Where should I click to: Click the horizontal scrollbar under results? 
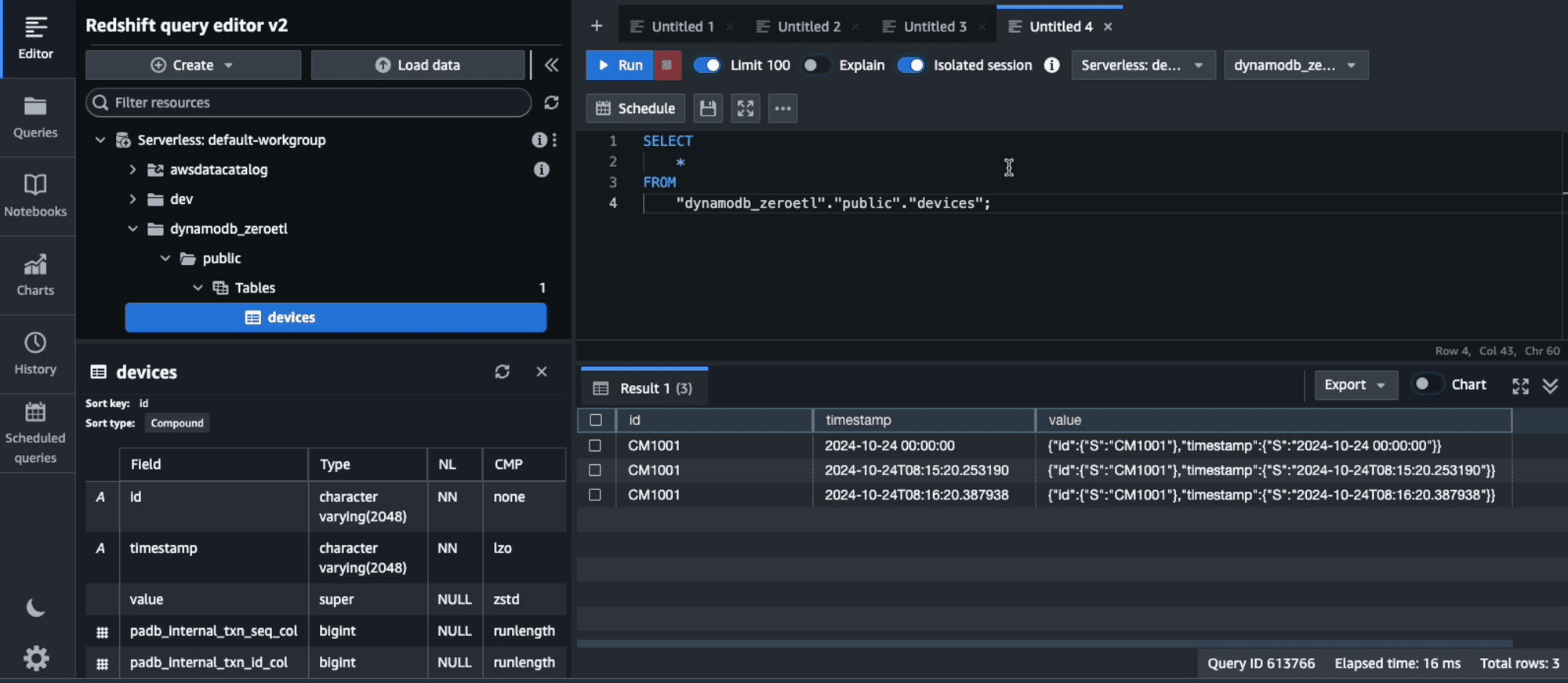1044,644
